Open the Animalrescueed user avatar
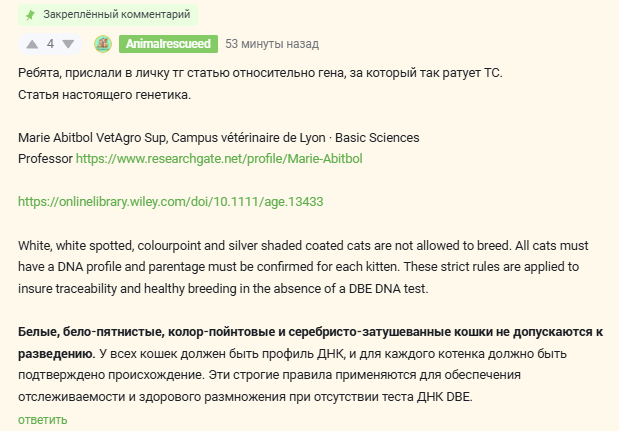 [102, 44]
